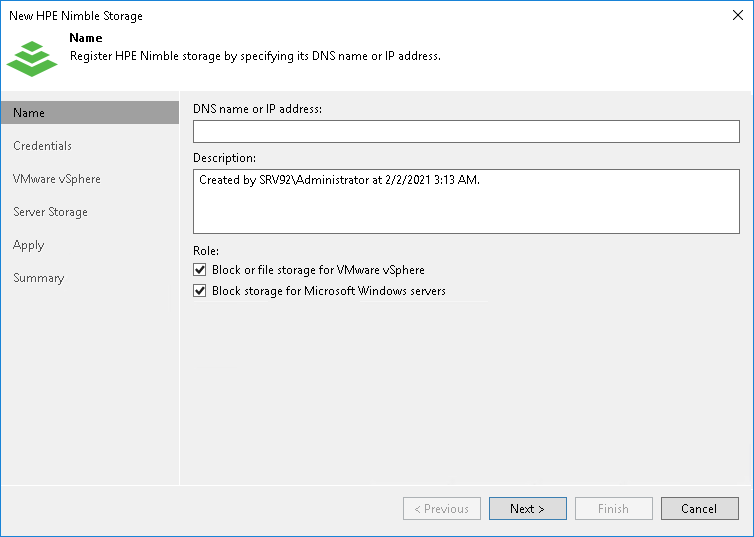Uncheck Block or file storage for VMware vSphere

[200, 270]
